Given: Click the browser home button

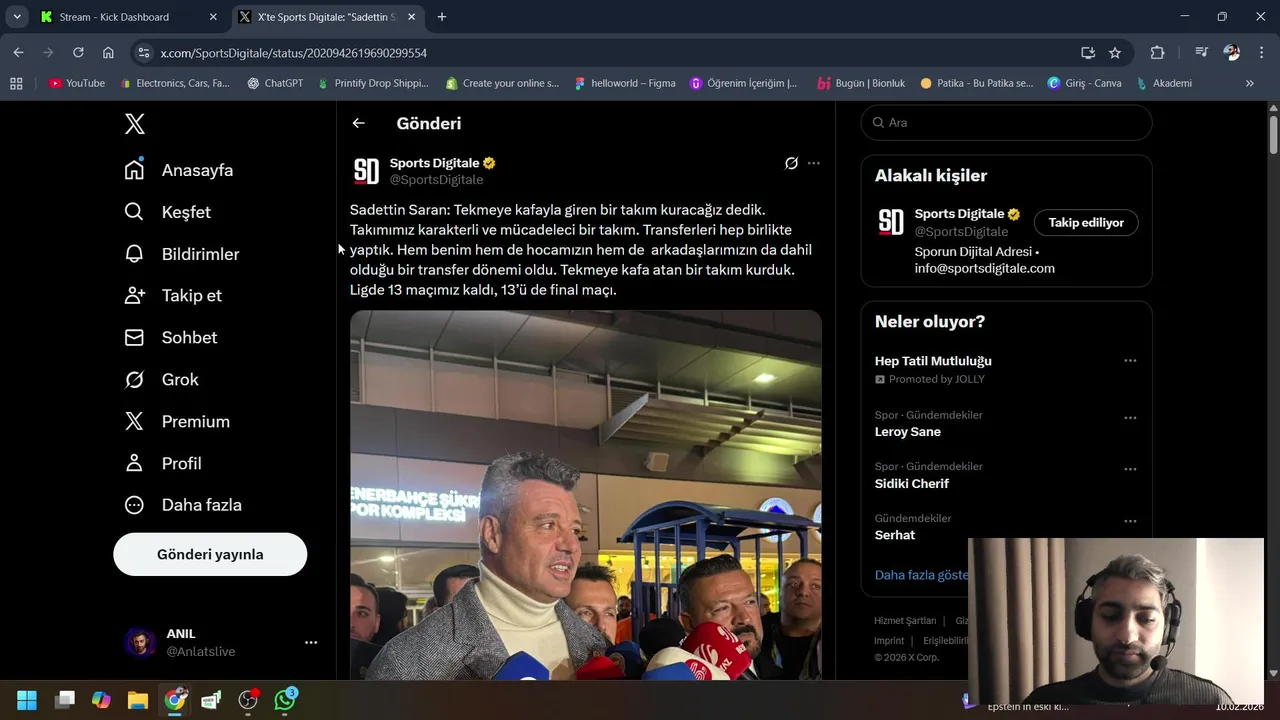Looking at the screenshot, I should coord(108,53).
